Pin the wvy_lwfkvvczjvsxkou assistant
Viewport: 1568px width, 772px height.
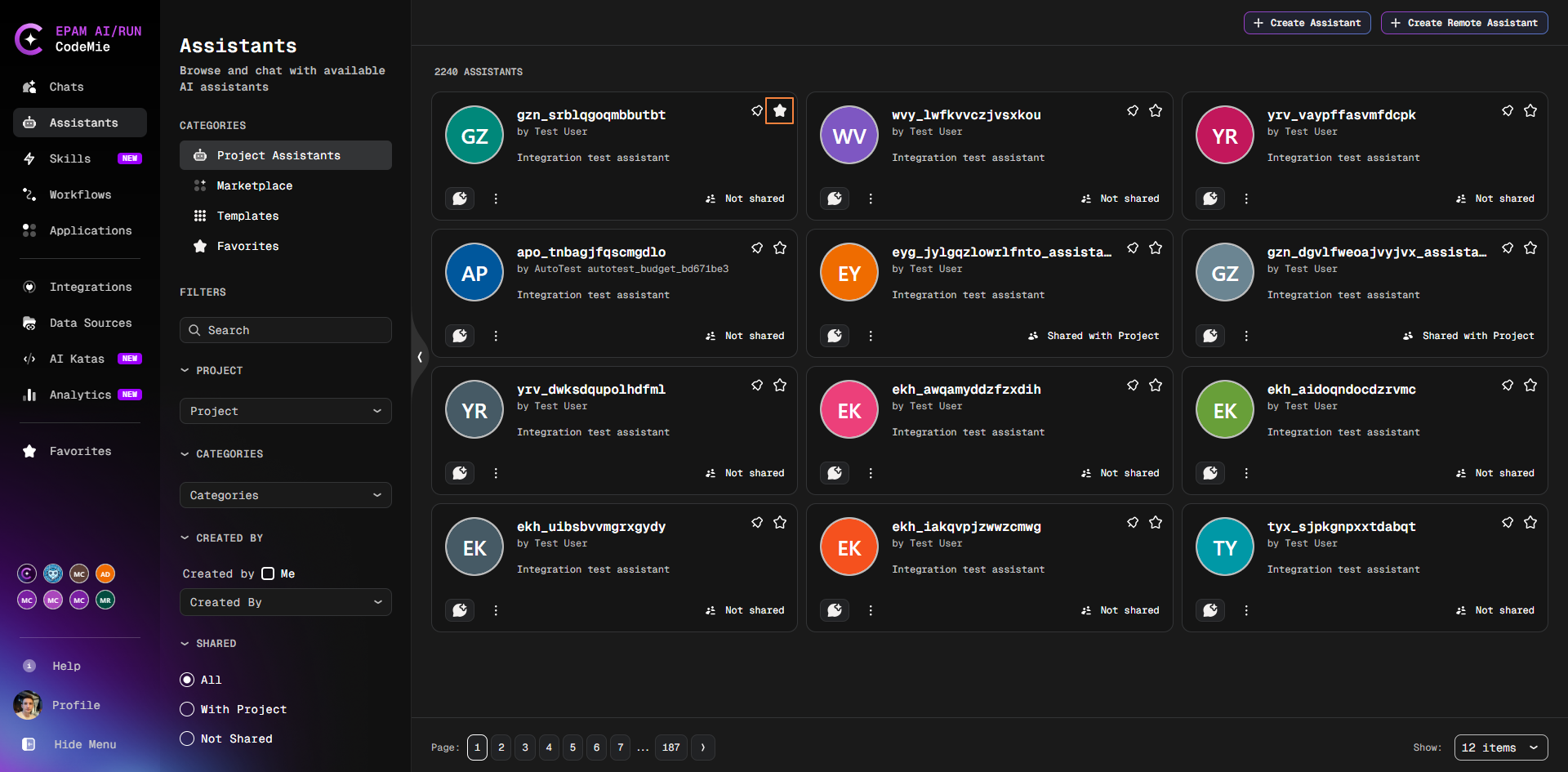click(x=1133, y=110)
